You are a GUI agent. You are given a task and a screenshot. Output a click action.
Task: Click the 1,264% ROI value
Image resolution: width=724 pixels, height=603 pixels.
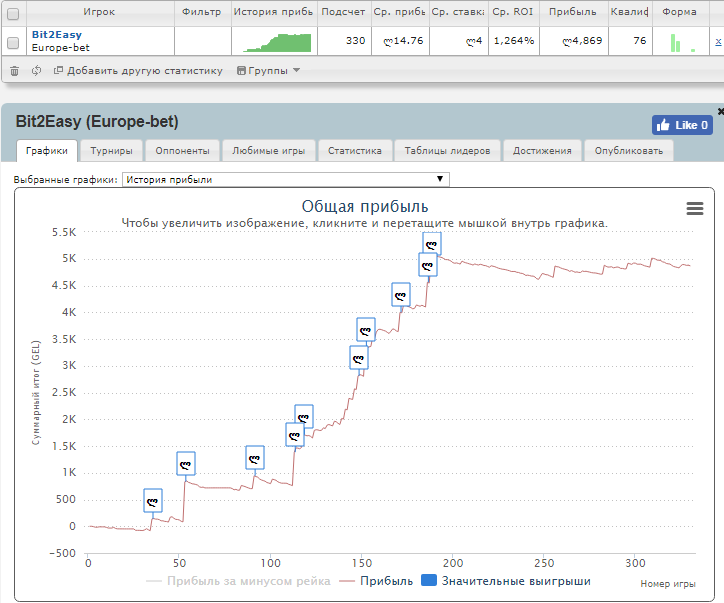click(514, 41)
